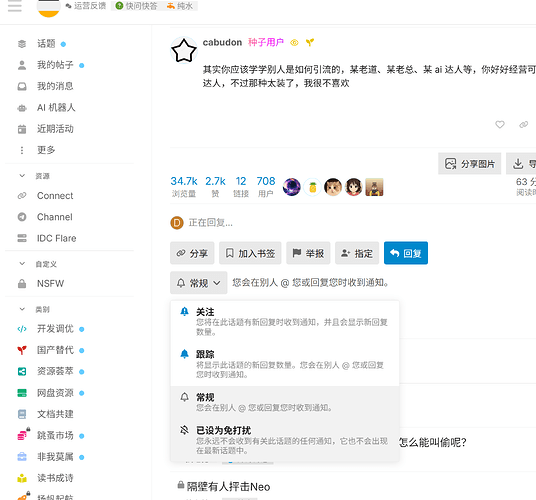Open the cat participant avatar
The image size is (536, 500).
(333, 187)
